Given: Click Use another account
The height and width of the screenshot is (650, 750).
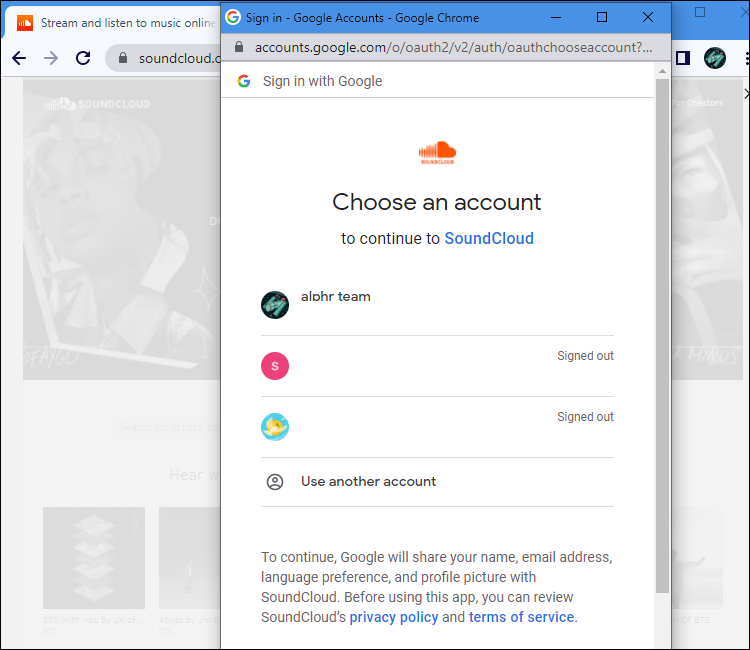Looking at the screenshot, I should point(437,482).
